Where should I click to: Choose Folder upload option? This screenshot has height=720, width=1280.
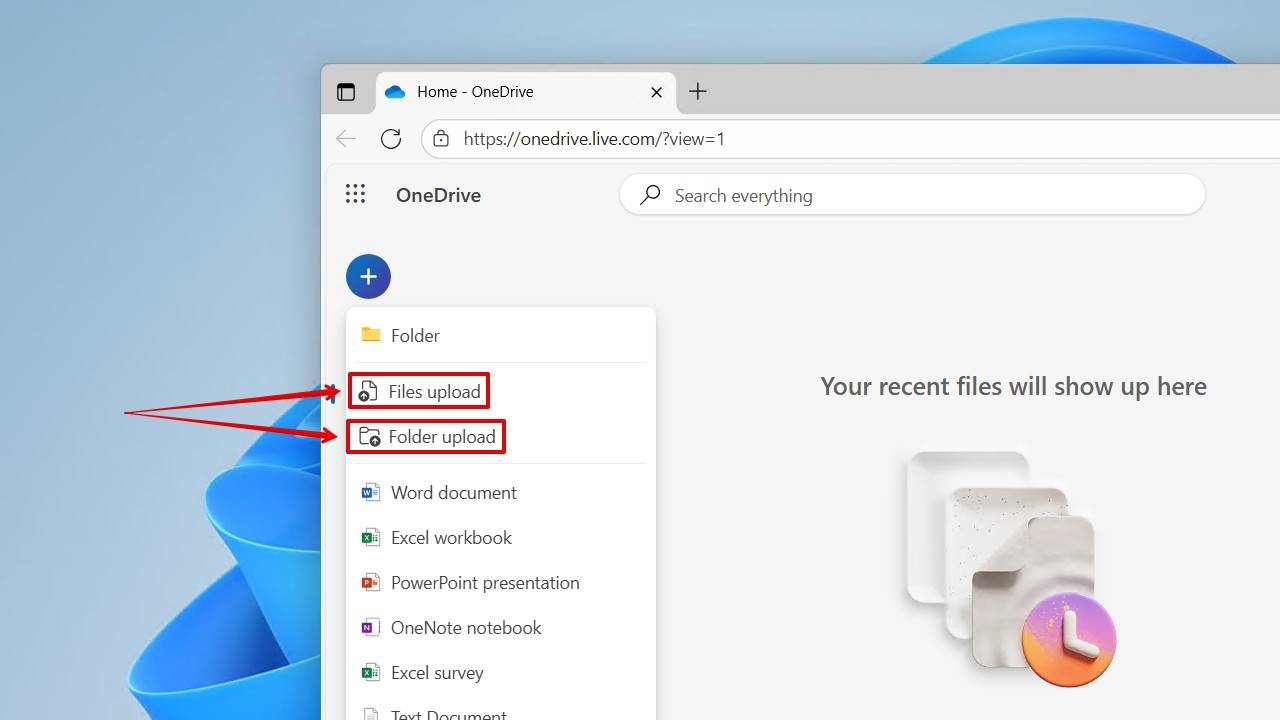[441, 437]
